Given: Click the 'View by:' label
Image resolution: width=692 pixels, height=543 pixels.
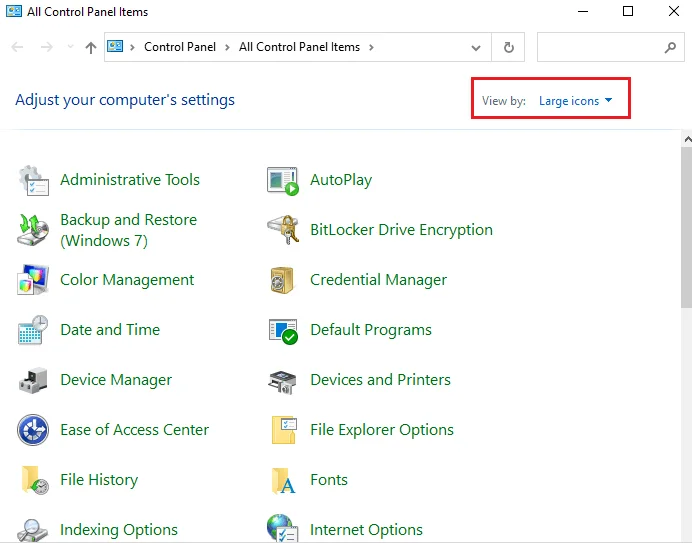Looking at the screenshot, I should (504, 101).
